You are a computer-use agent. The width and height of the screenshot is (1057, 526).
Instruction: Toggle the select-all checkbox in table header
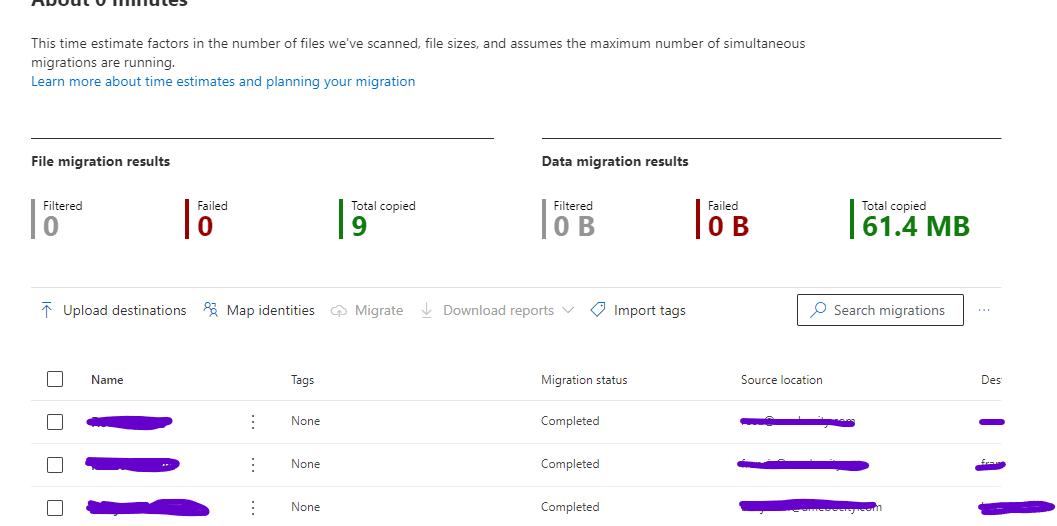point(55,379)
